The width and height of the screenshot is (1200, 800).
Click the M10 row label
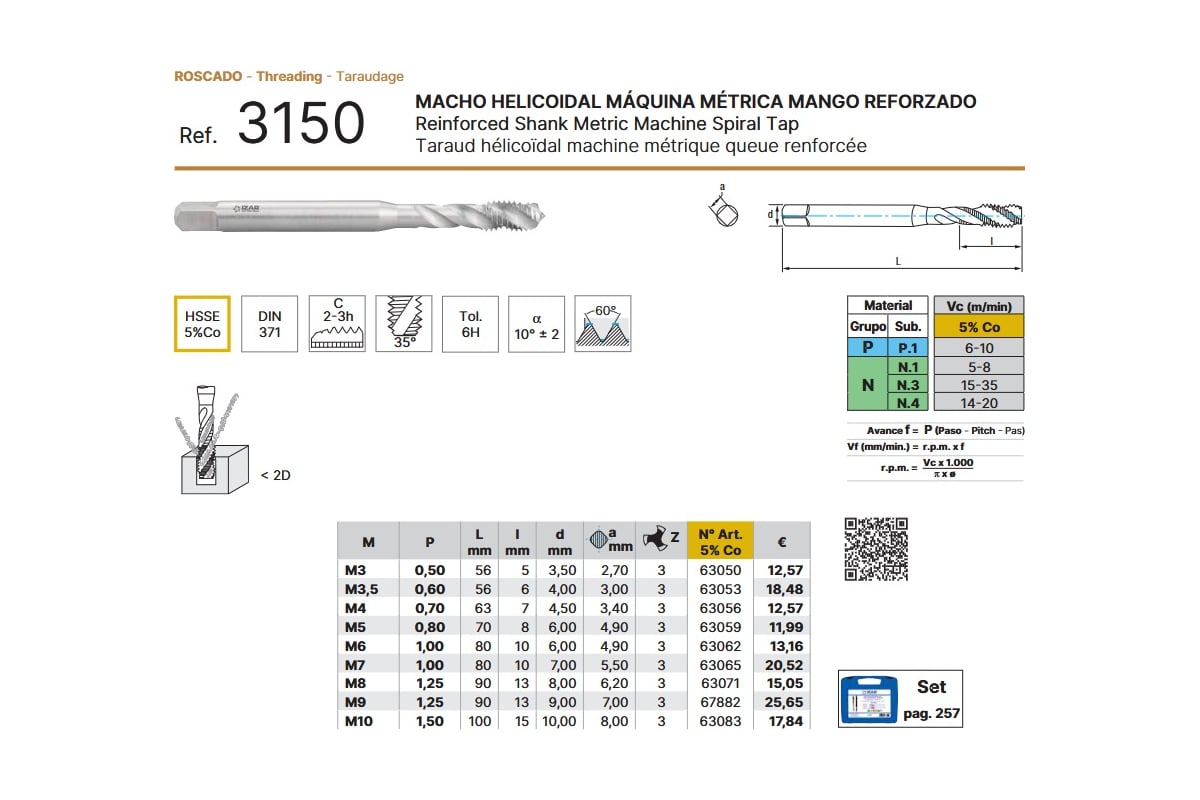tap(359, 721)
